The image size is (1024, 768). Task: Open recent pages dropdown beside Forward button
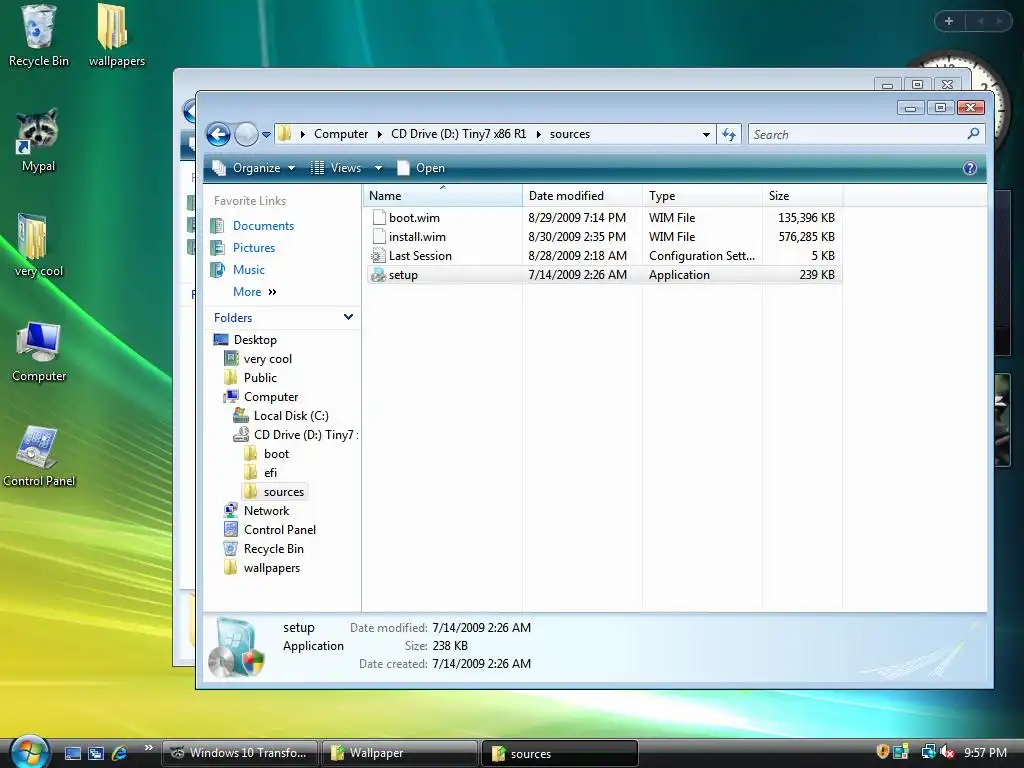tap(266, 135)
